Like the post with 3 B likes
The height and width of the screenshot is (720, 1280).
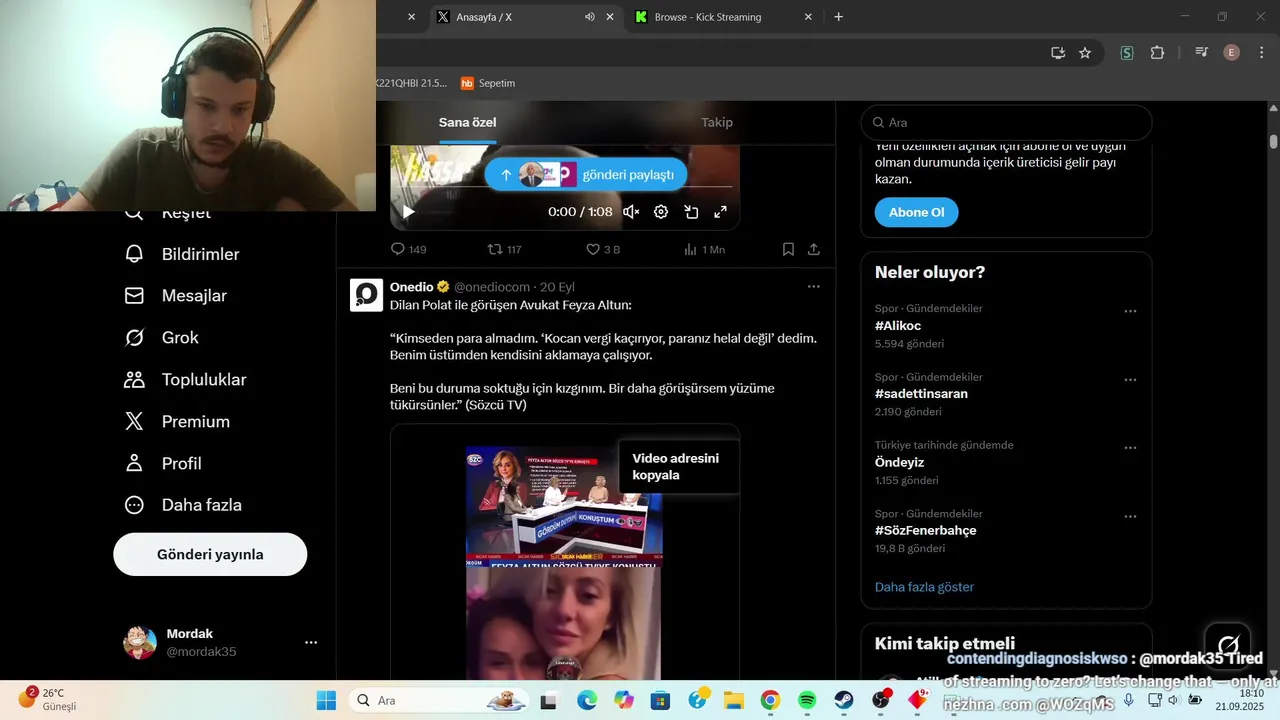point(603,249)
